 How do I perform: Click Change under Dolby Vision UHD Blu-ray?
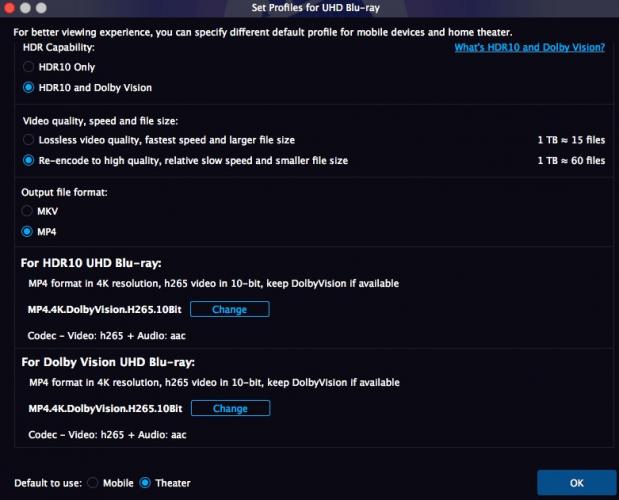coord(231,408)
